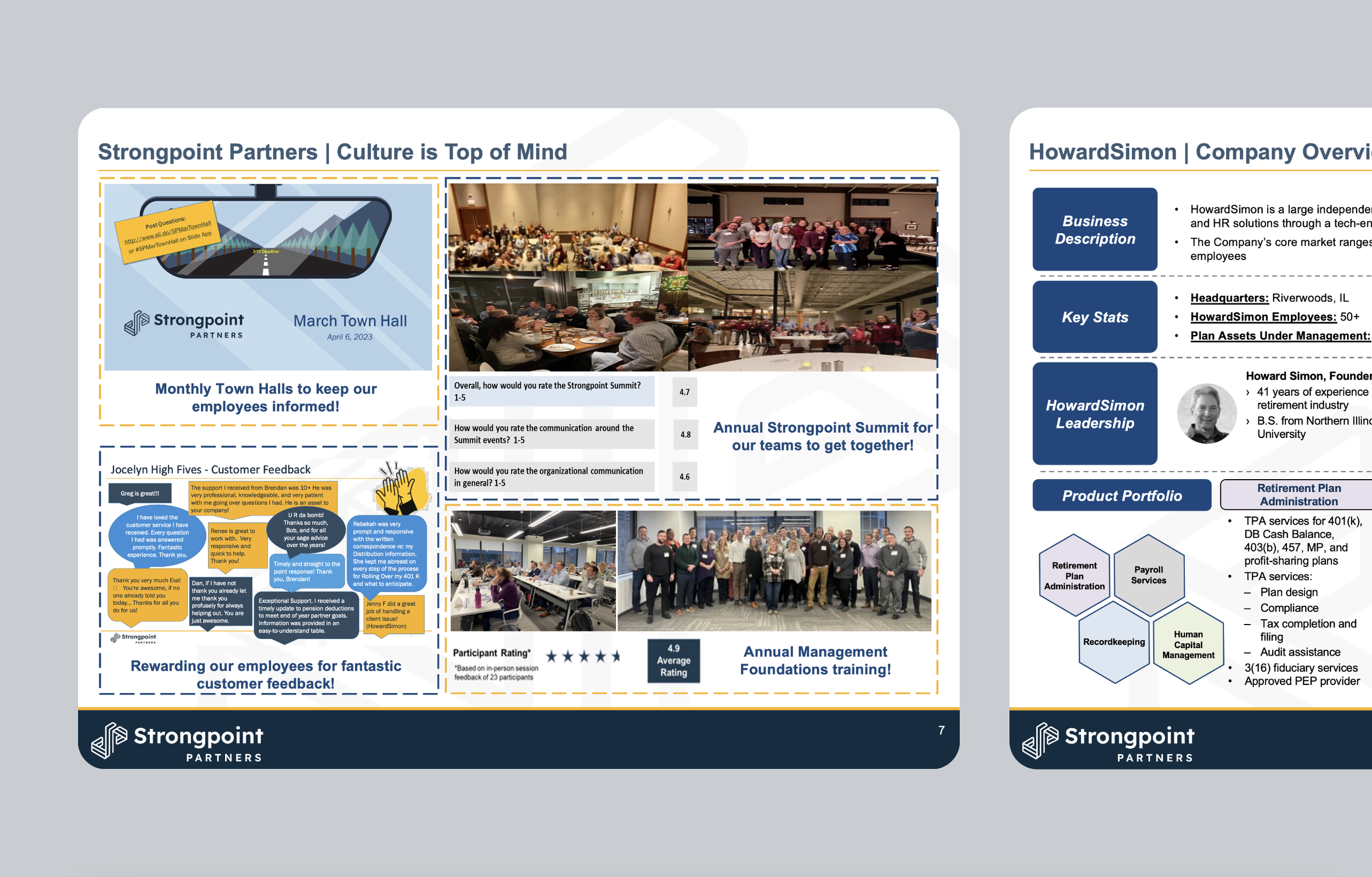Click 'Annual Strongpoint Summit' caption text
The height and width of the screenshot is (877, 1372).
(823, 436)
